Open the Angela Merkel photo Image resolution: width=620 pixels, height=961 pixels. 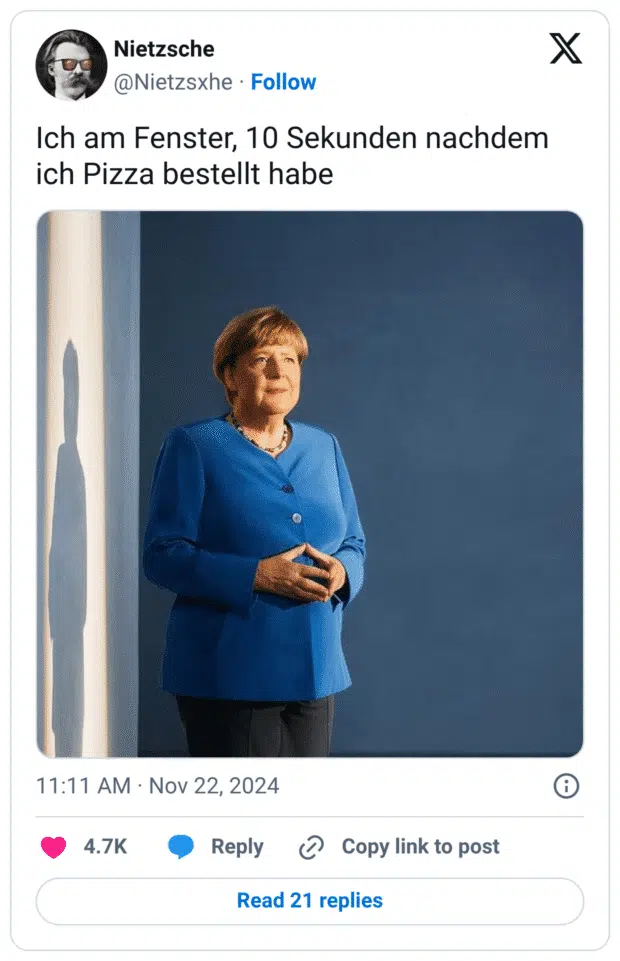tap(310, 480)
